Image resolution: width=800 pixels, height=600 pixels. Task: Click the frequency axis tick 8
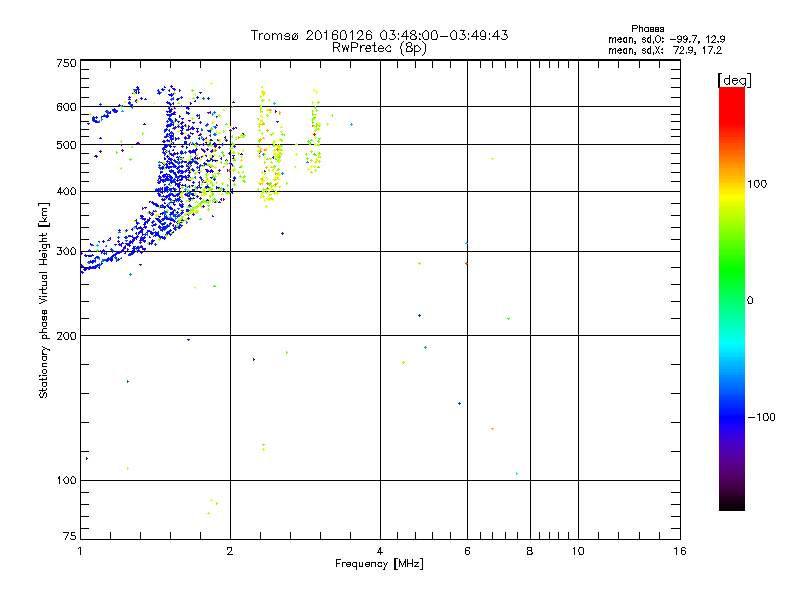tap(530, 551)
